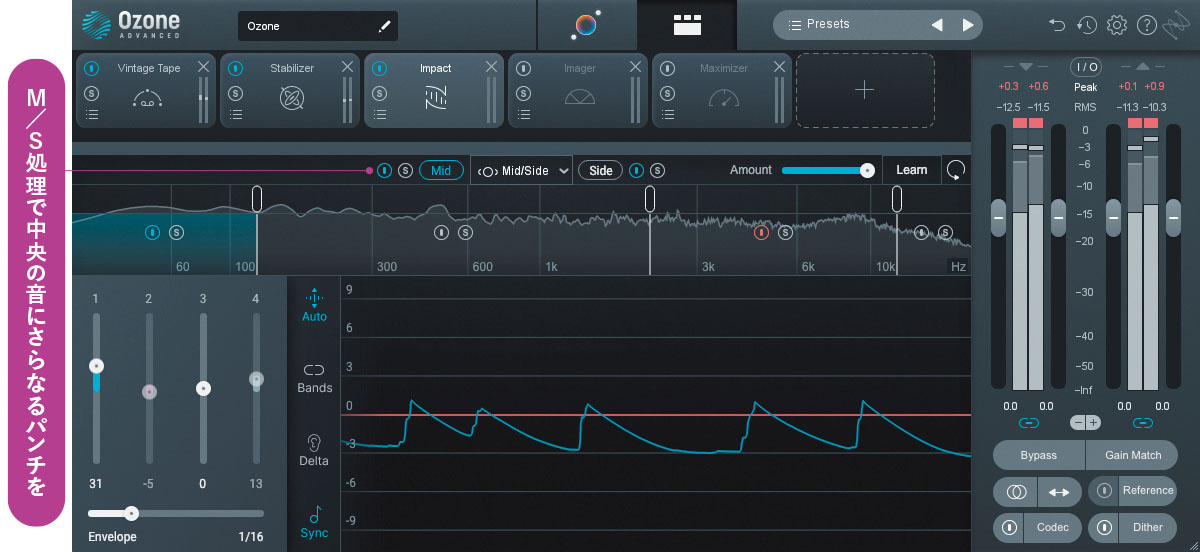Remove the Impact module

point(492,67)
